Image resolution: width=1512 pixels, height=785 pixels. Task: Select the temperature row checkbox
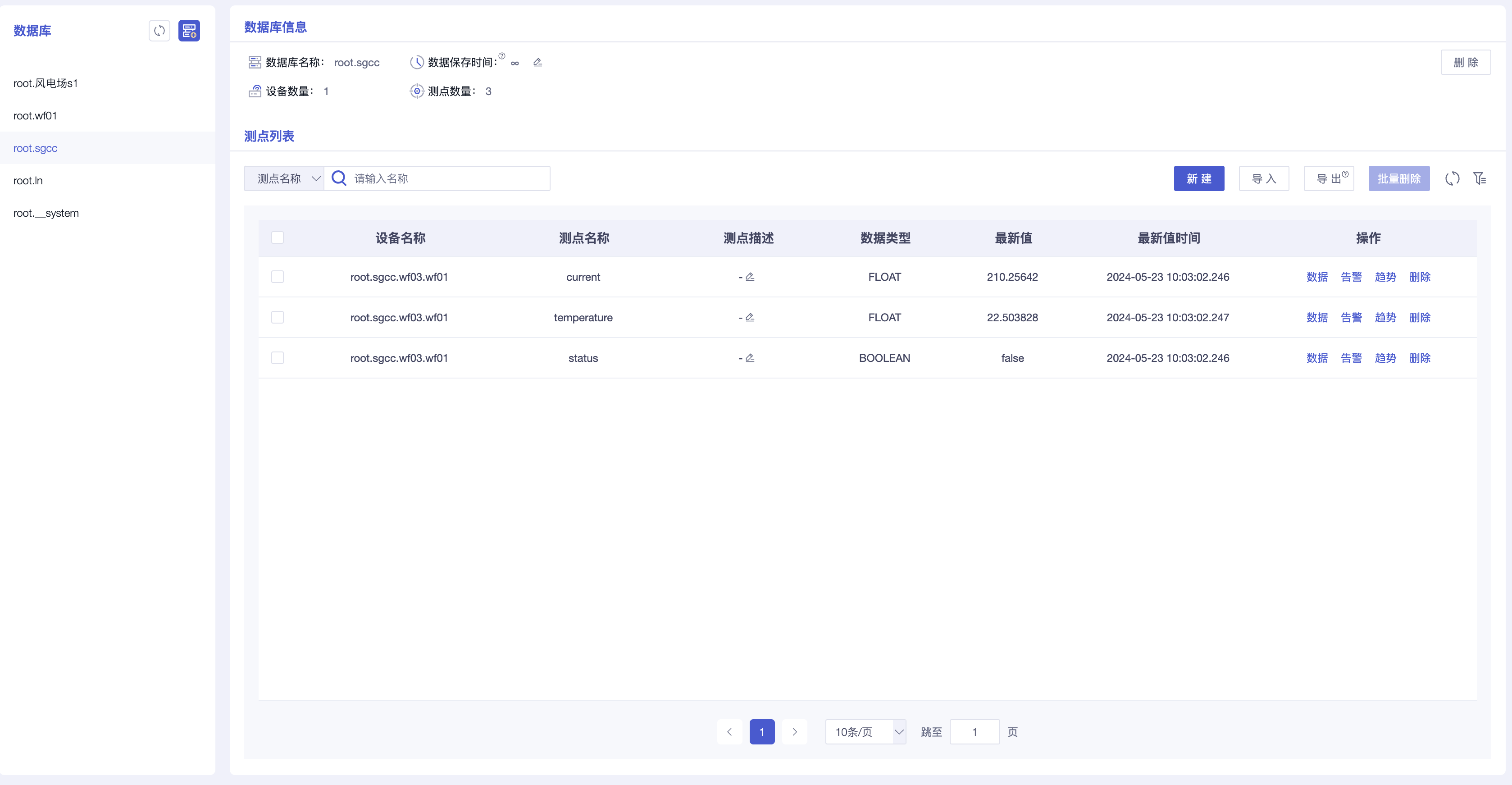(278, 318)
